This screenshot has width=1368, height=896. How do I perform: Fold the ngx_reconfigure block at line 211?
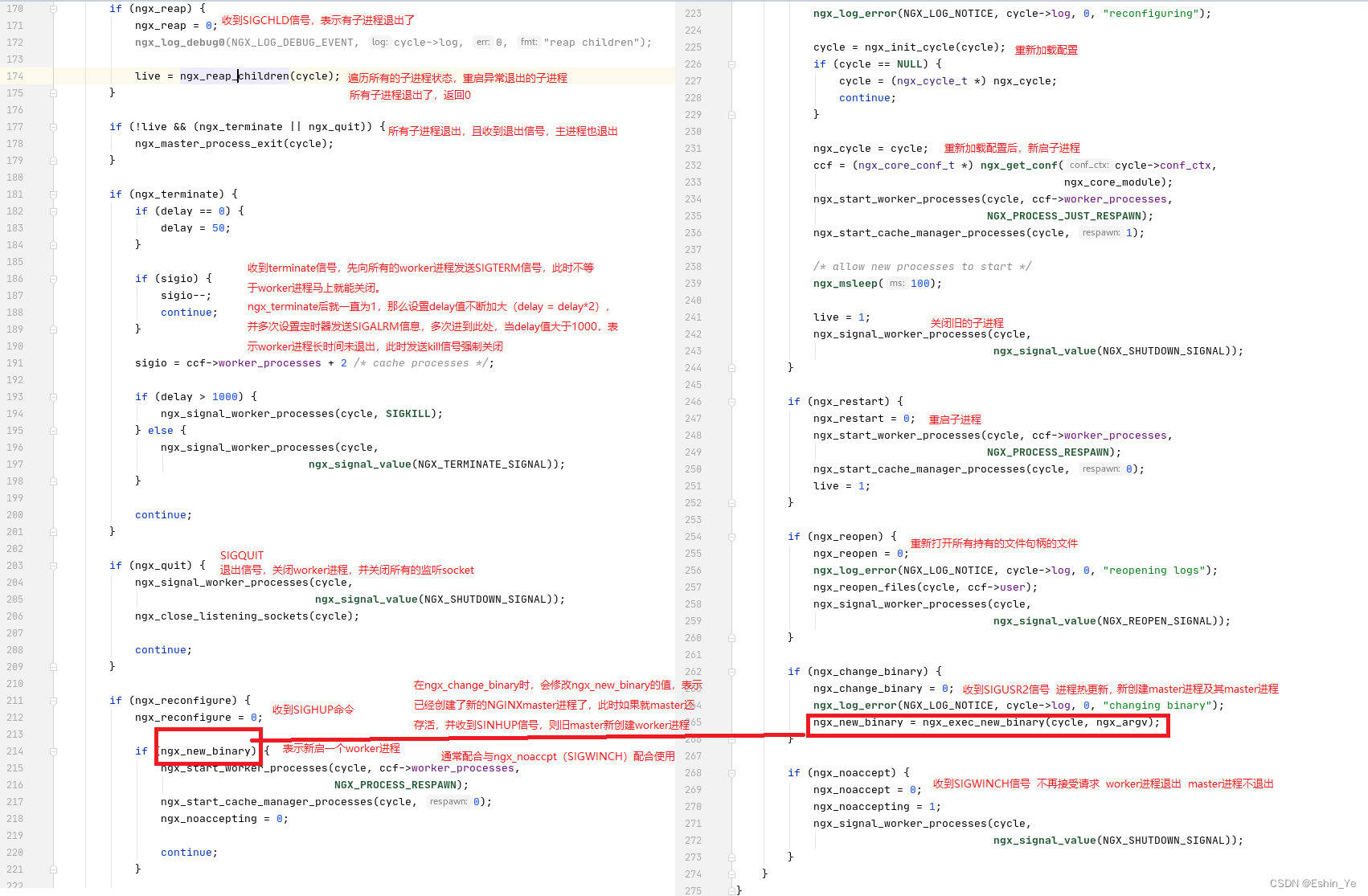(x=53, y=701)
